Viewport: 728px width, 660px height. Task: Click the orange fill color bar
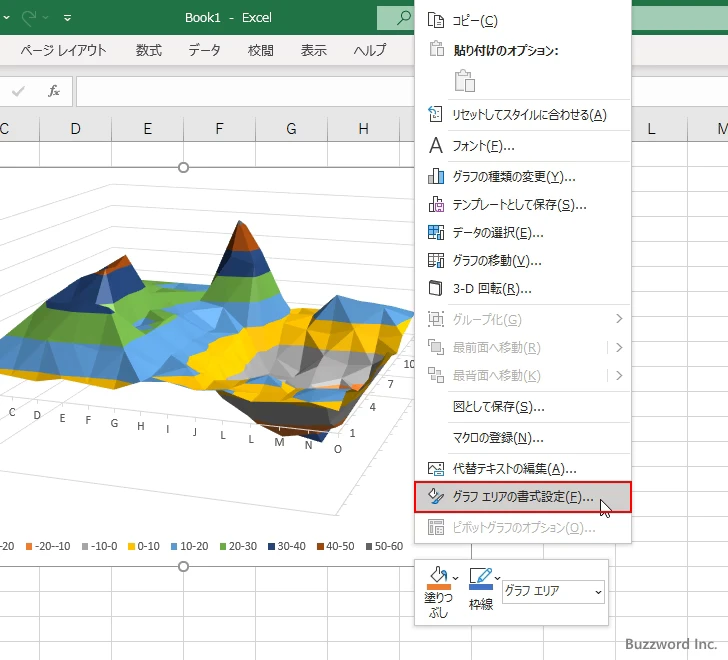pyautogui.click(x=438, y=587)
